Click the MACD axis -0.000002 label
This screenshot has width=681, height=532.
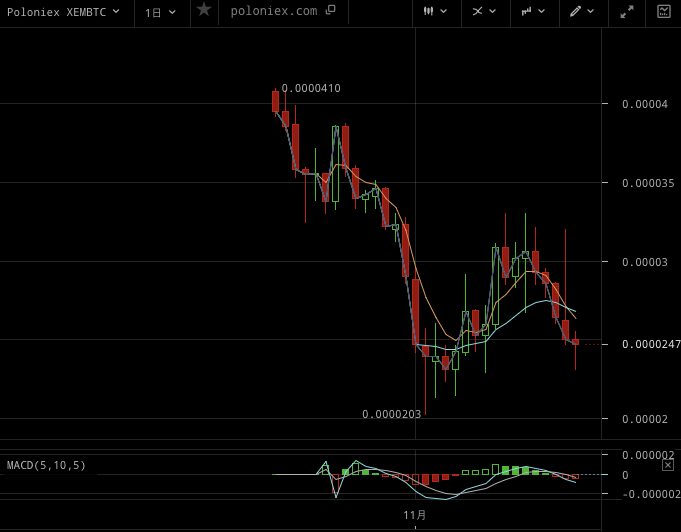(x=651, y=494)
